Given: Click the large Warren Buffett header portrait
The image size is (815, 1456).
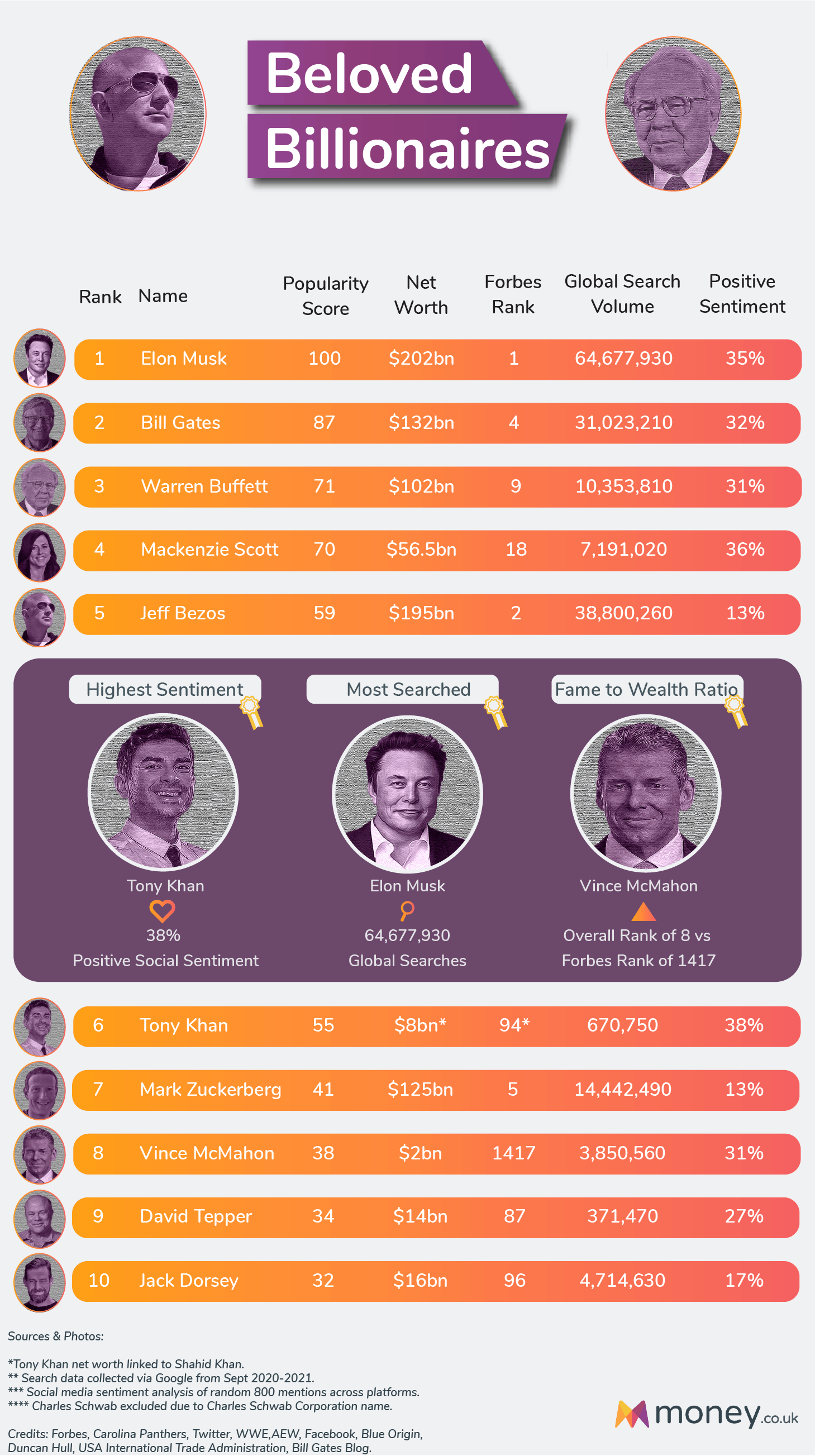Looking at the screenshot, I should click(673, 114).
